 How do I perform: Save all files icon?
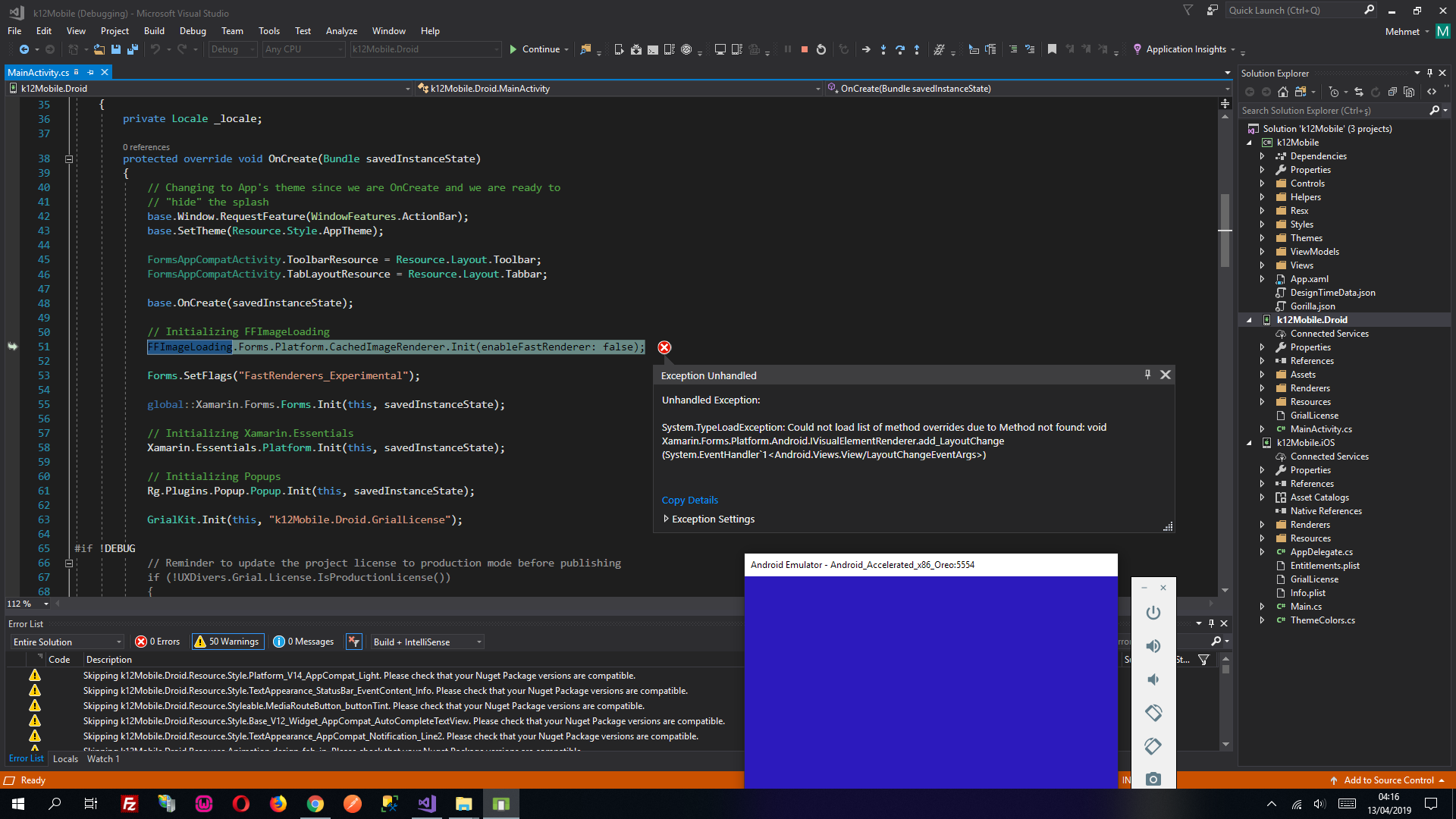(133, 49)
